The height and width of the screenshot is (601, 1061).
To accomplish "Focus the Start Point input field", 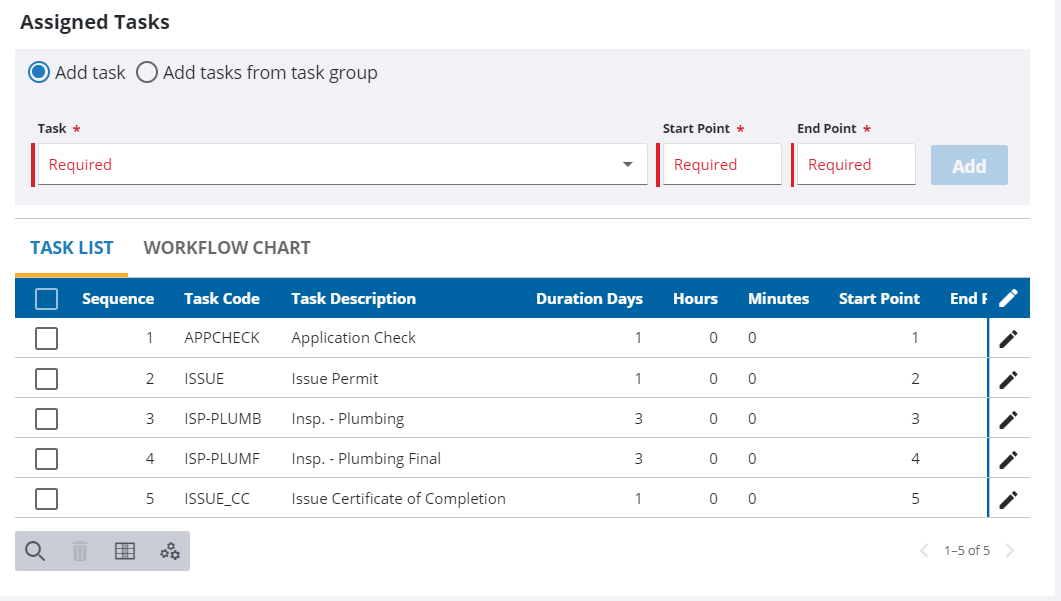I will (x=722, y=164).
